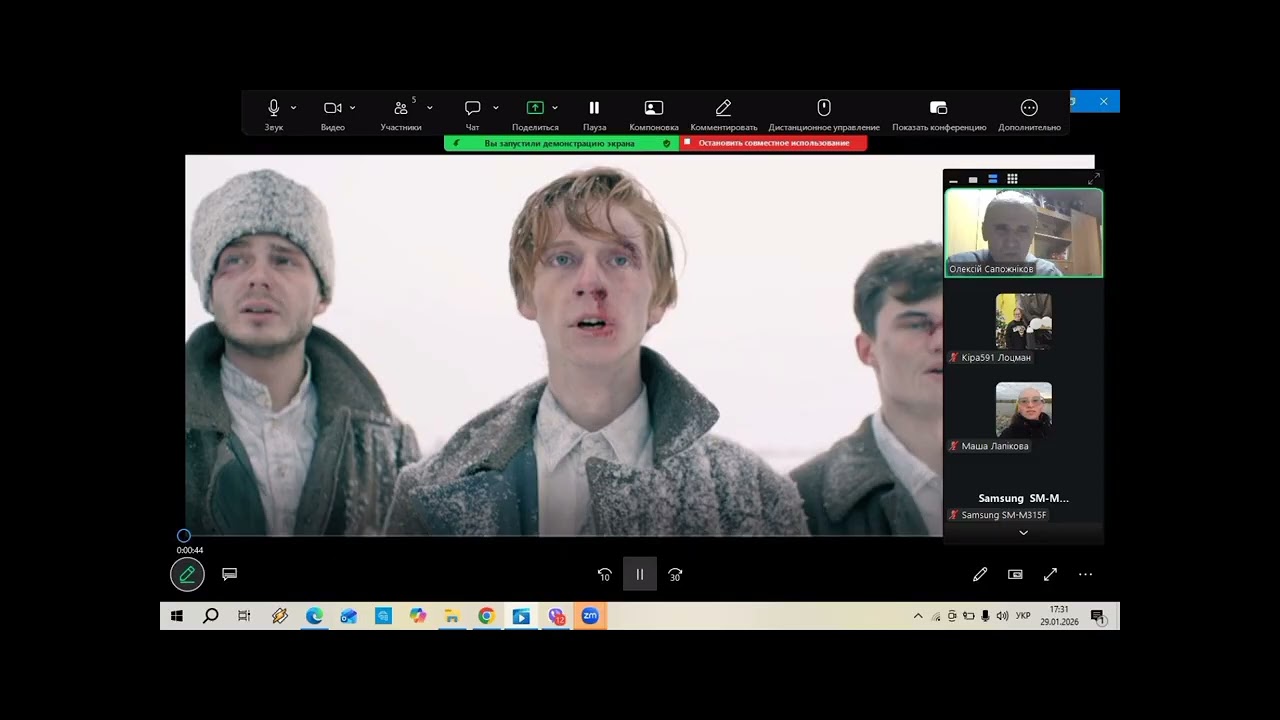Screen dimensions: 1280x720
Task: Open Microsoft Edge from the taskbar
Action: (x=314, y=616)
